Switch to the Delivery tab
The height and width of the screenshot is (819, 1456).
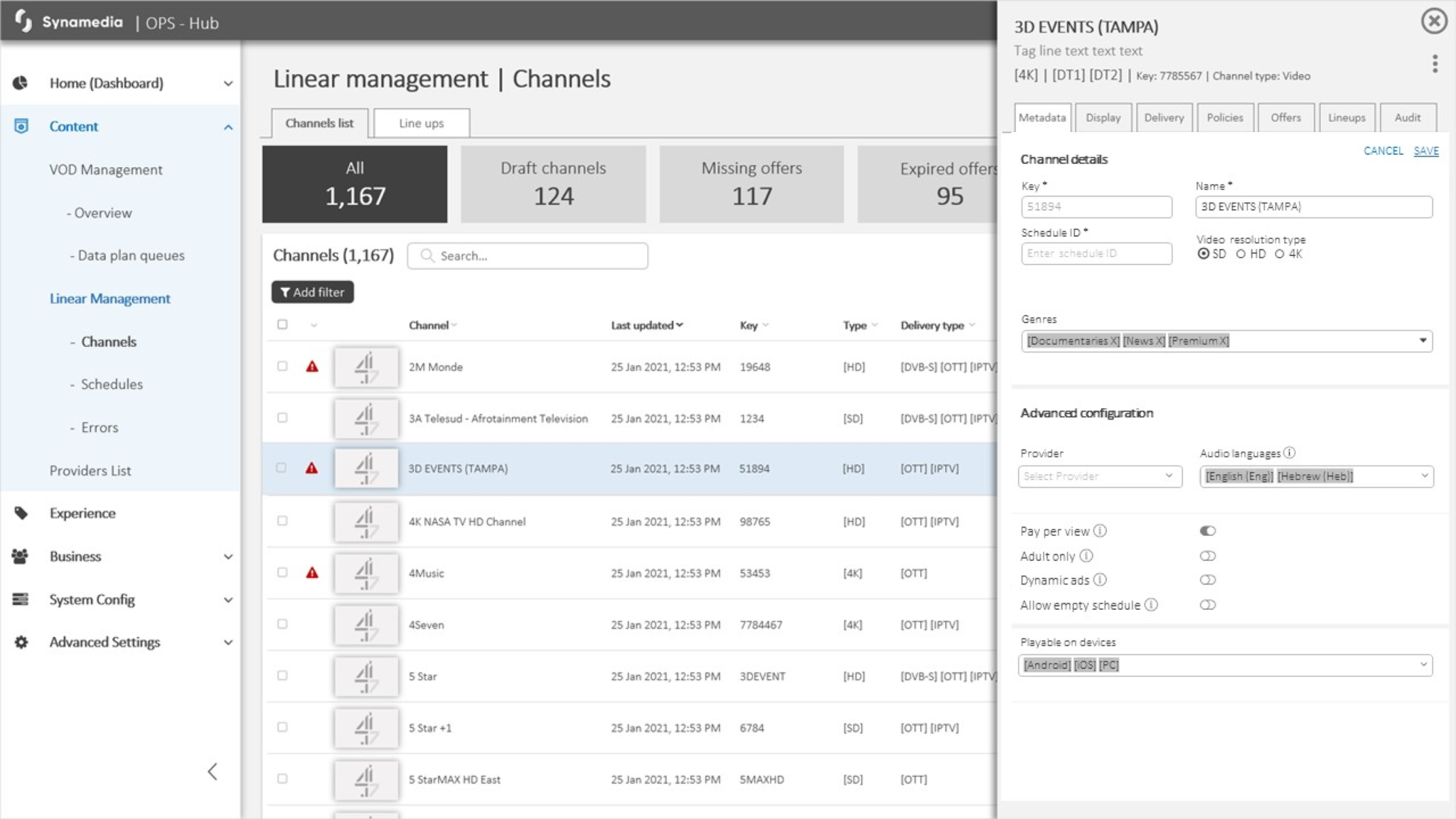[x=1164, y=118]
